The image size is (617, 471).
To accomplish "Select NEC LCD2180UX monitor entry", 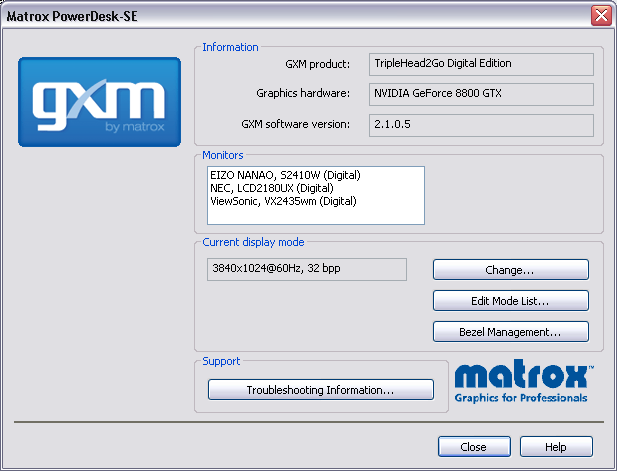I will [x=272, y=188].
